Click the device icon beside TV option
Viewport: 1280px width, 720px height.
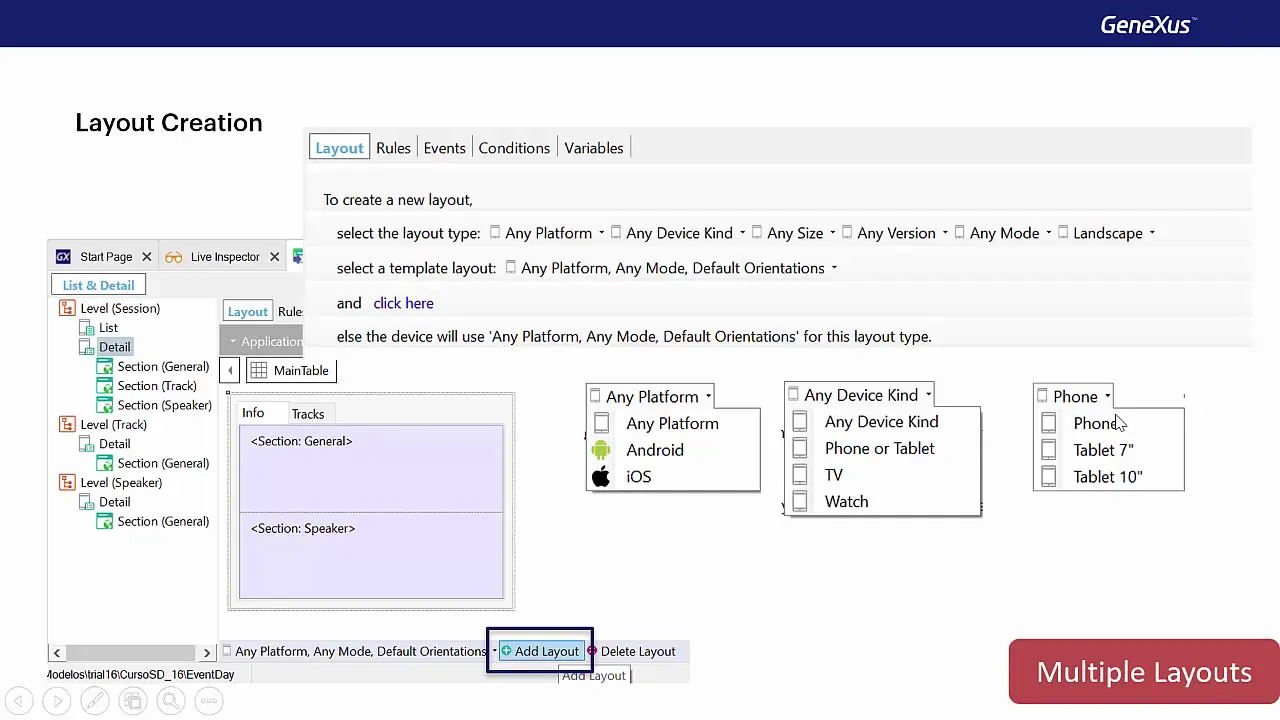[800, 475]
